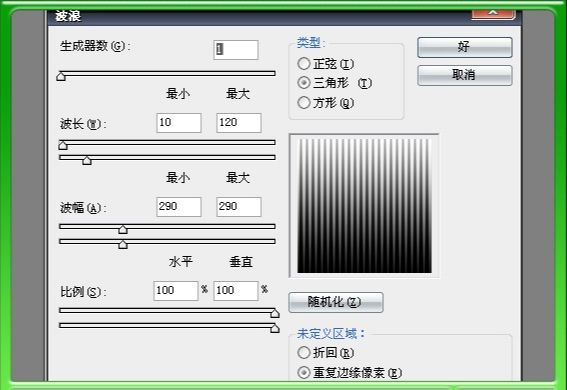Screen dimensions: 567x390
Task: Choose the 折回 (Wrap Around) option
Action: pos(304,352)
